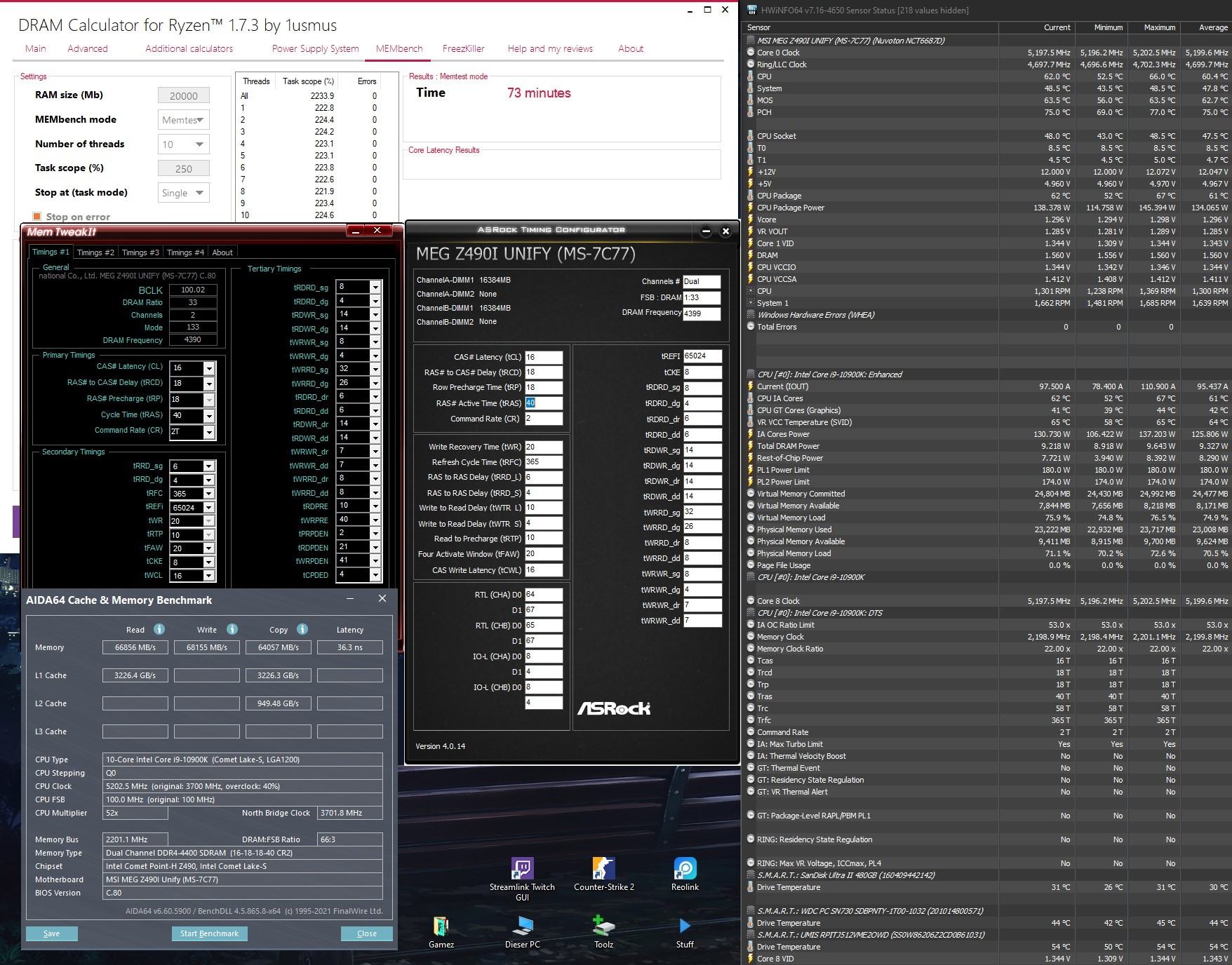The width and height of the screenshot is (1232, 965).
Task: Open tRDRD_sg dropdown in Tertiary Timings
Action: (x=375, y=287)
